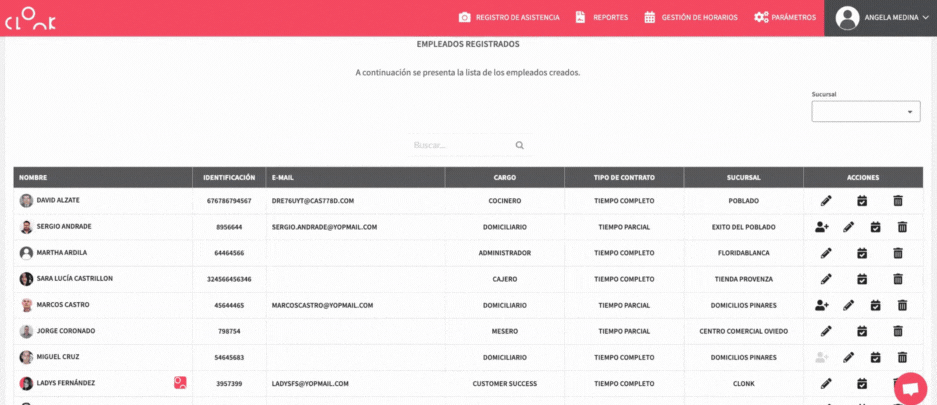937x405 pixels.
Task: Open the calendar-check icon for Sara Lucía Castrillon
Action: pyautogui.click(x=861, y=279)
